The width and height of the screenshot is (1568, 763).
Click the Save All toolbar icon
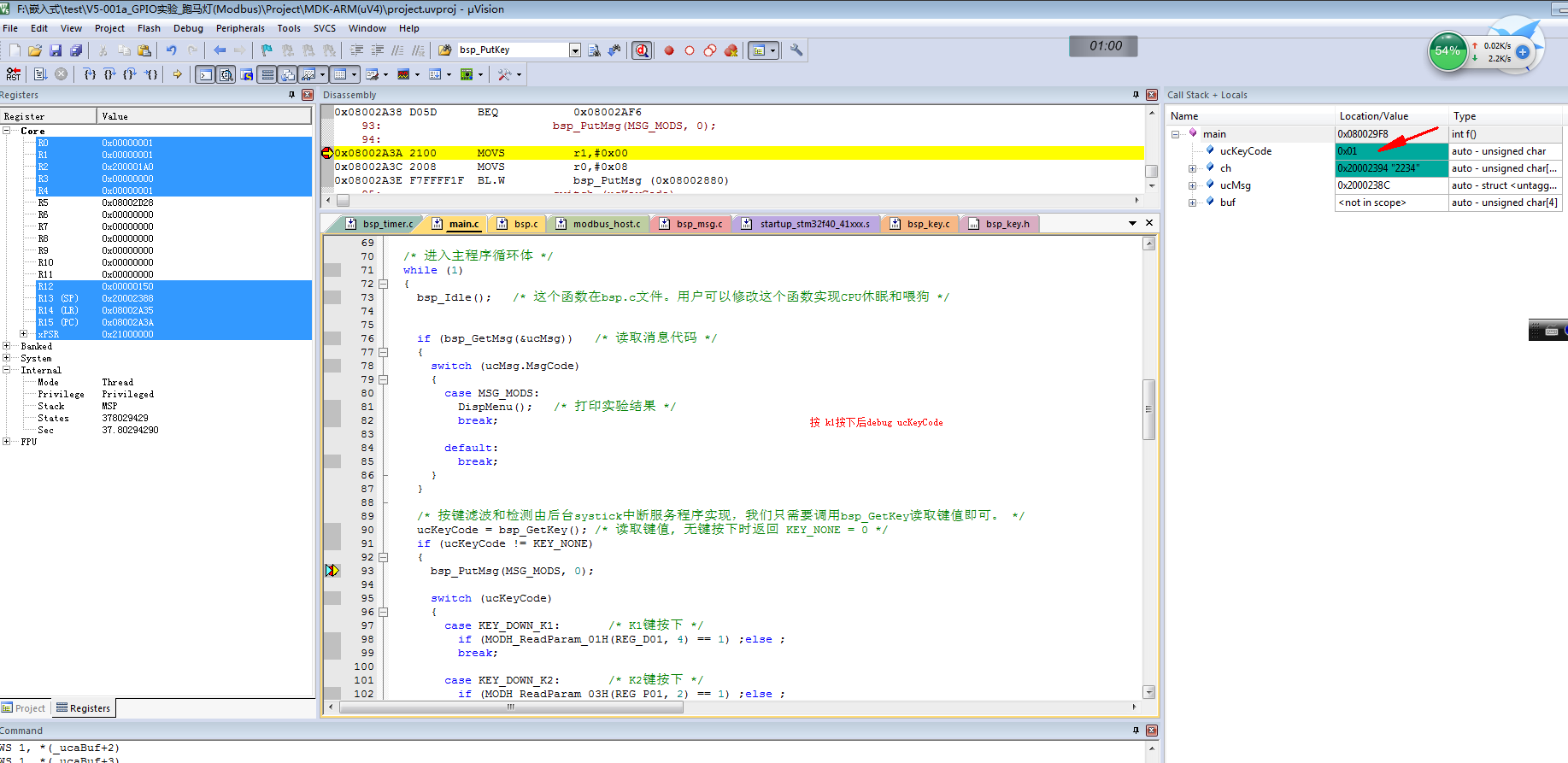click(76, 50)
